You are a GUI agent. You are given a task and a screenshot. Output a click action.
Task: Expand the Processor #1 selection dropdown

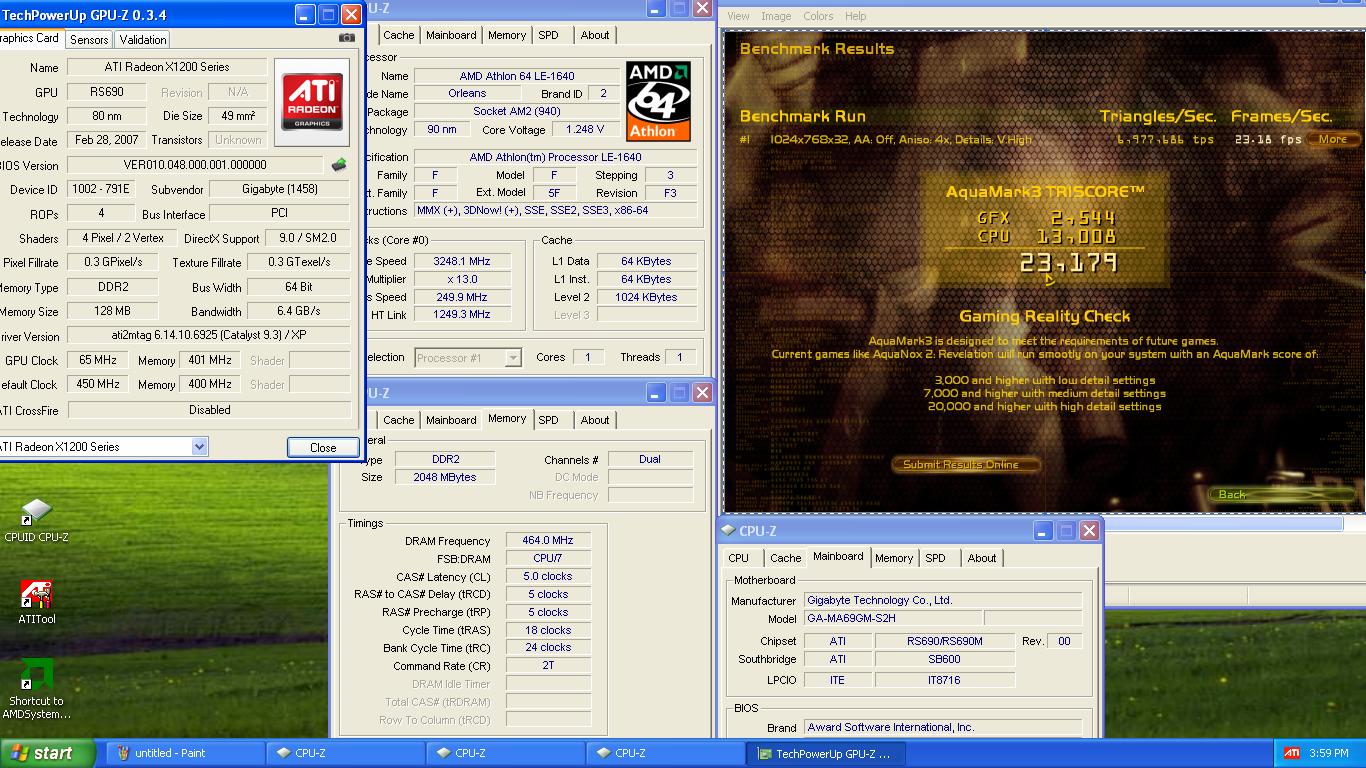click(513, 357)
